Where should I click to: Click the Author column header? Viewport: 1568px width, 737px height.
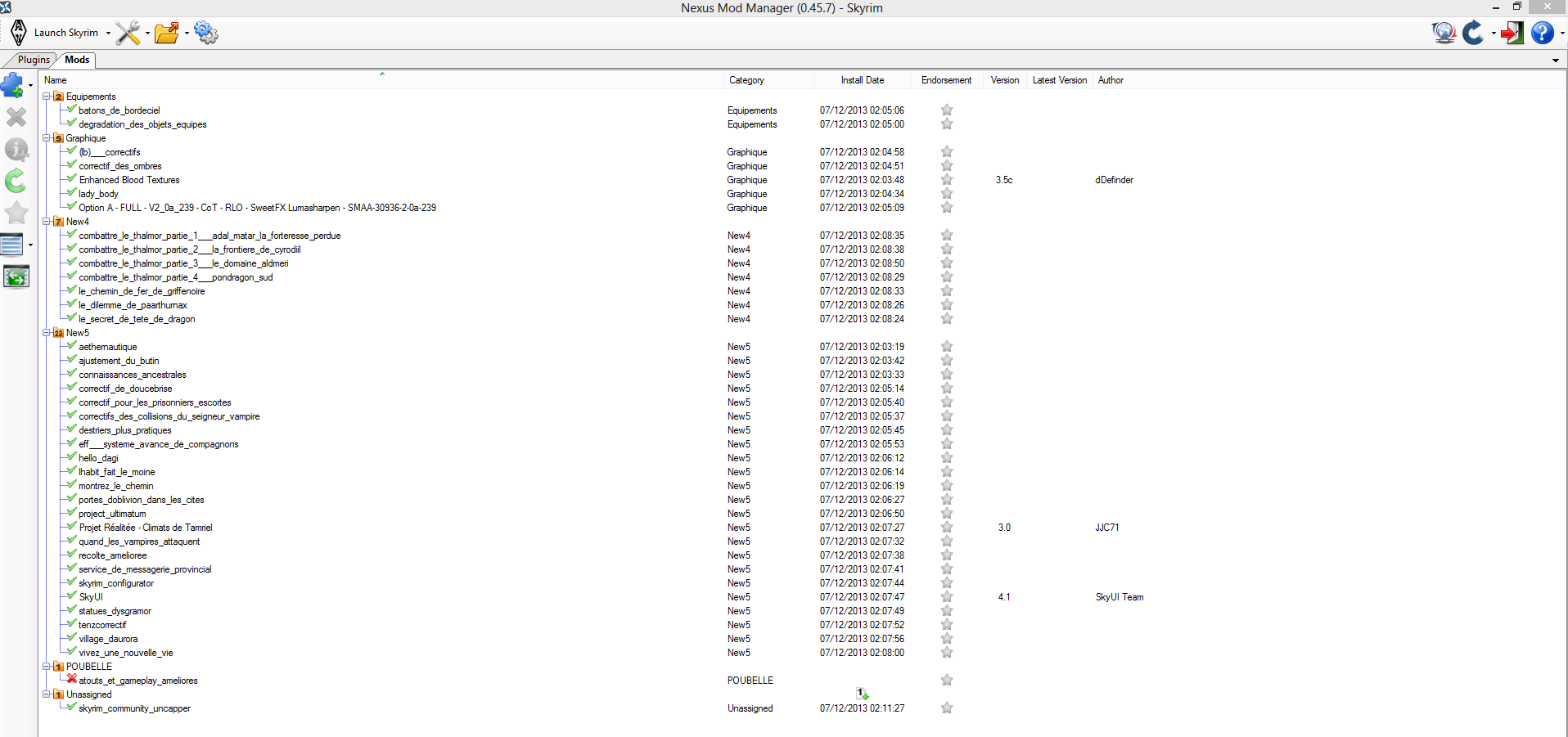coord(1111,80)
